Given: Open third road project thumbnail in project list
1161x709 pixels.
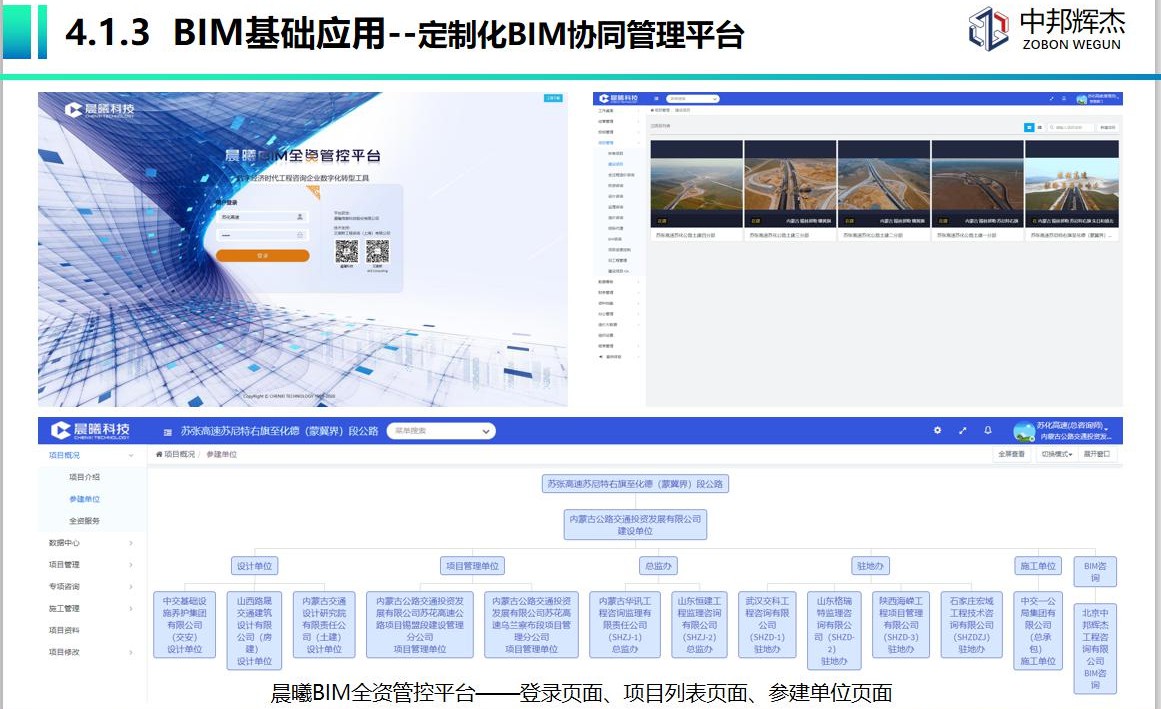Looking at the screenshot, I should tap(883, 184).
